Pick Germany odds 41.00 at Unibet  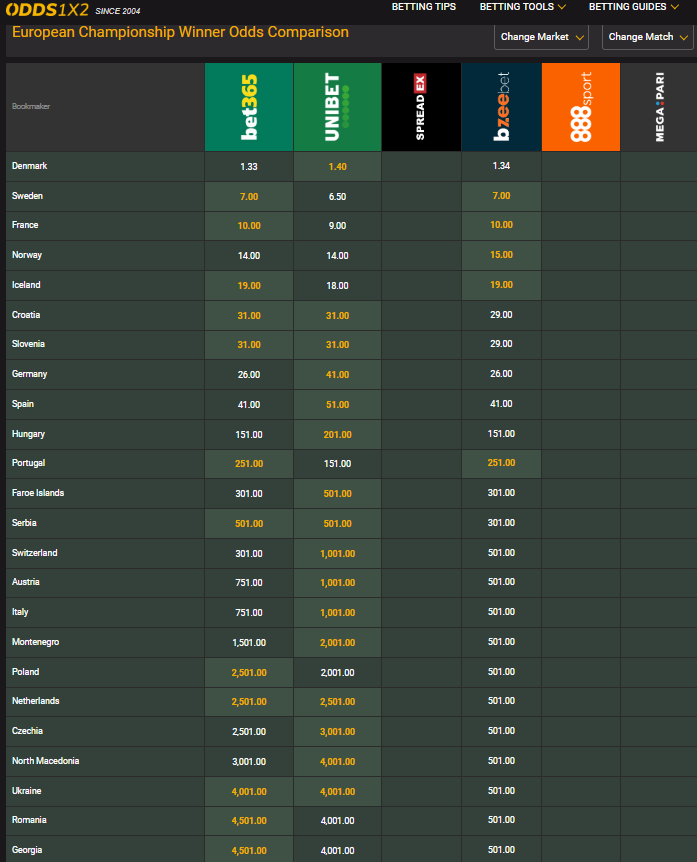[337, 375]
